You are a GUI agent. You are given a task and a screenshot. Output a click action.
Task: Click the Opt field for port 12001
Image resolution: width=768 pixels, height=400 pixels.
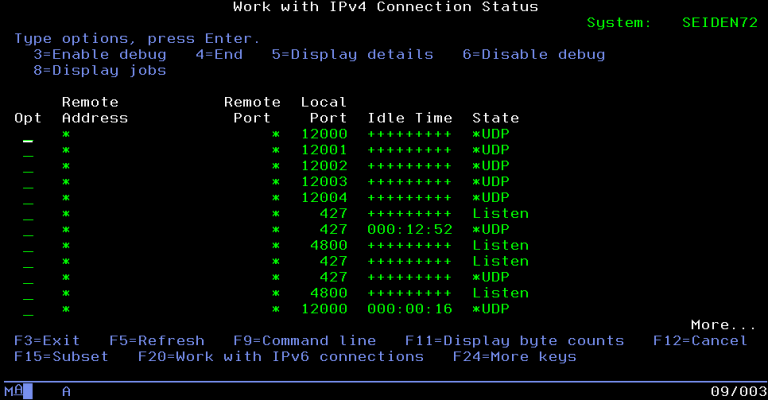[28, 150]
